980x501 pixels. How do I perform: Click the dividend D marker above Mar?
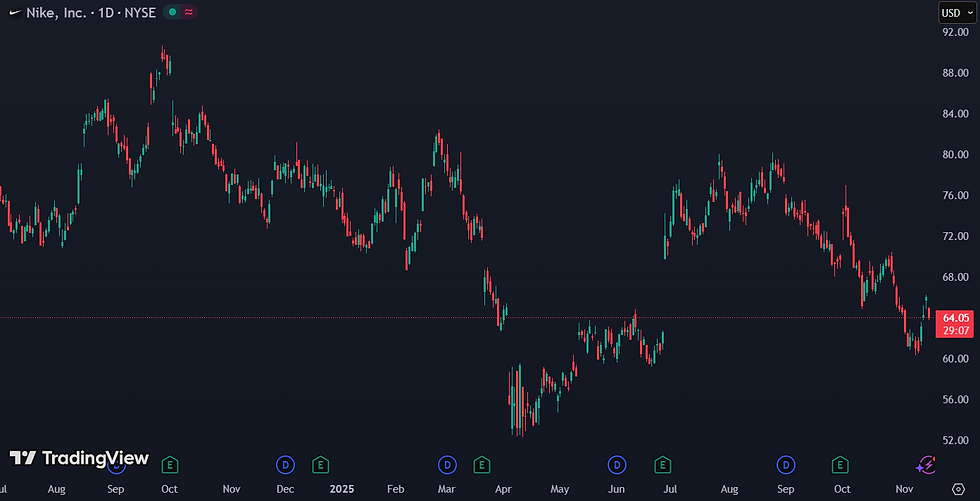(447, 465)
